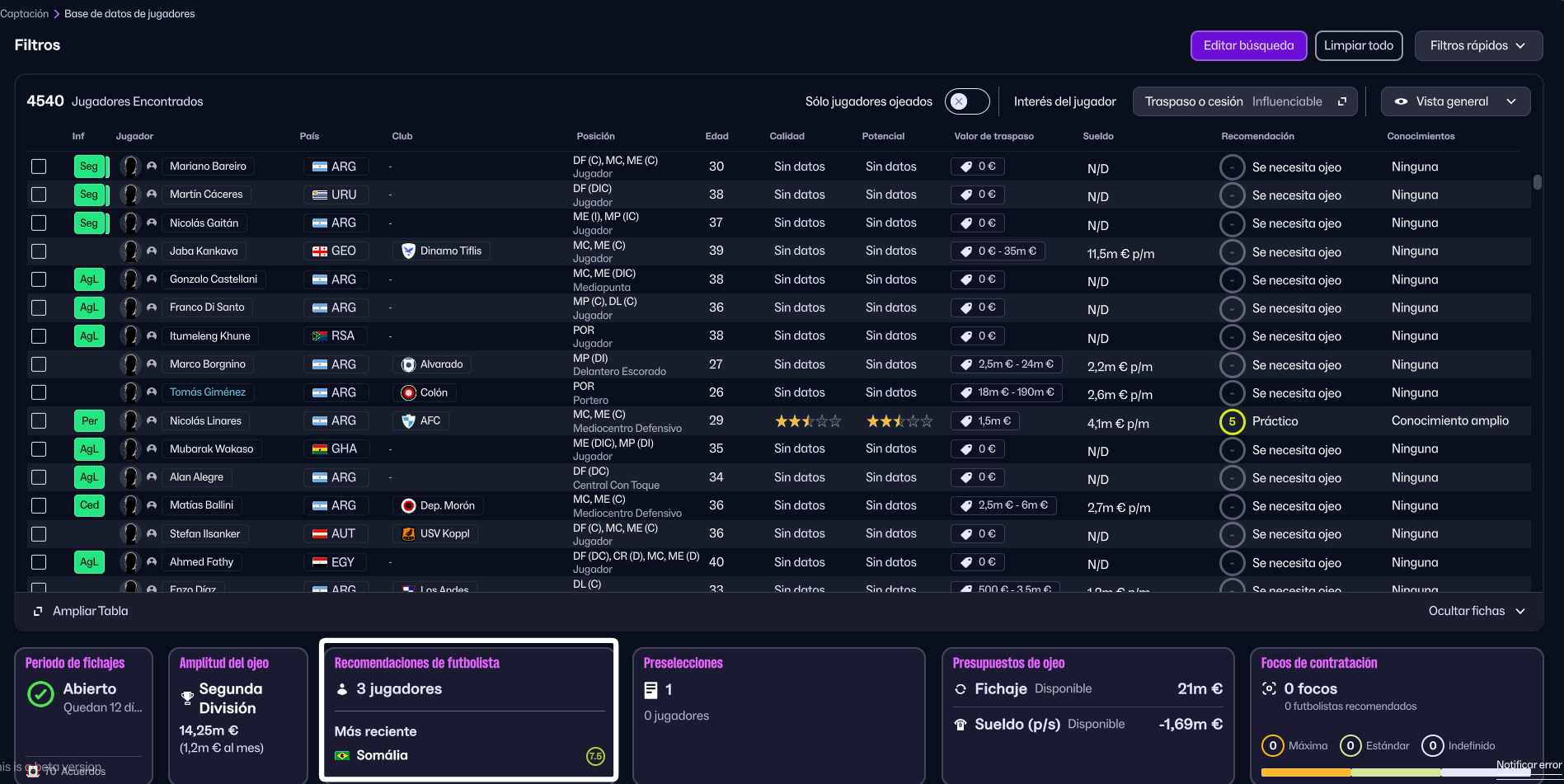Sort the table by Posición column
The width and height of the screenshot is (1564, 784).
pos(595,136)
